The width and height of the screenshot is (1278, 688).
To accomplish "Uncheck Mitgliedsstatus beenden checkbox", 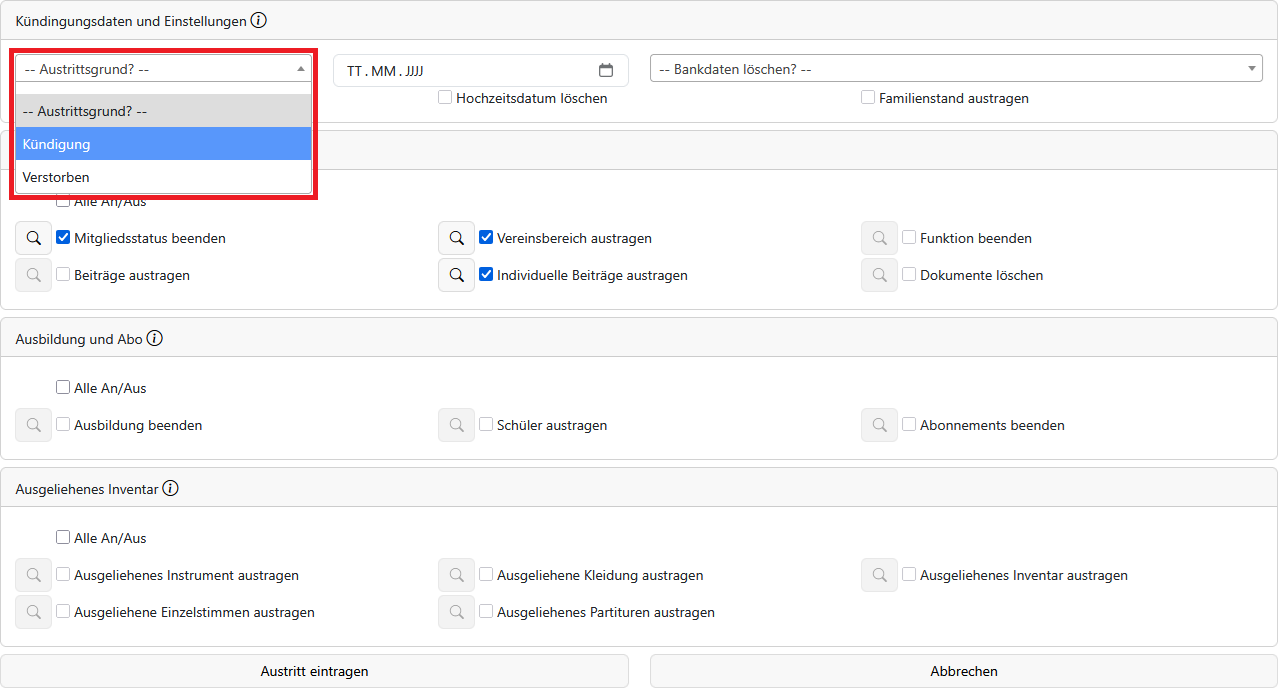I will pos(64,238).
